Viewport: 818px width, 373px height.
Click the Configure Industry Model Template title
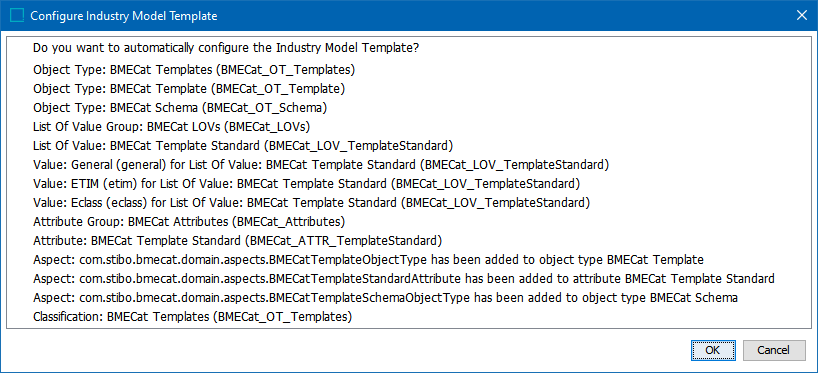[124, 16]
